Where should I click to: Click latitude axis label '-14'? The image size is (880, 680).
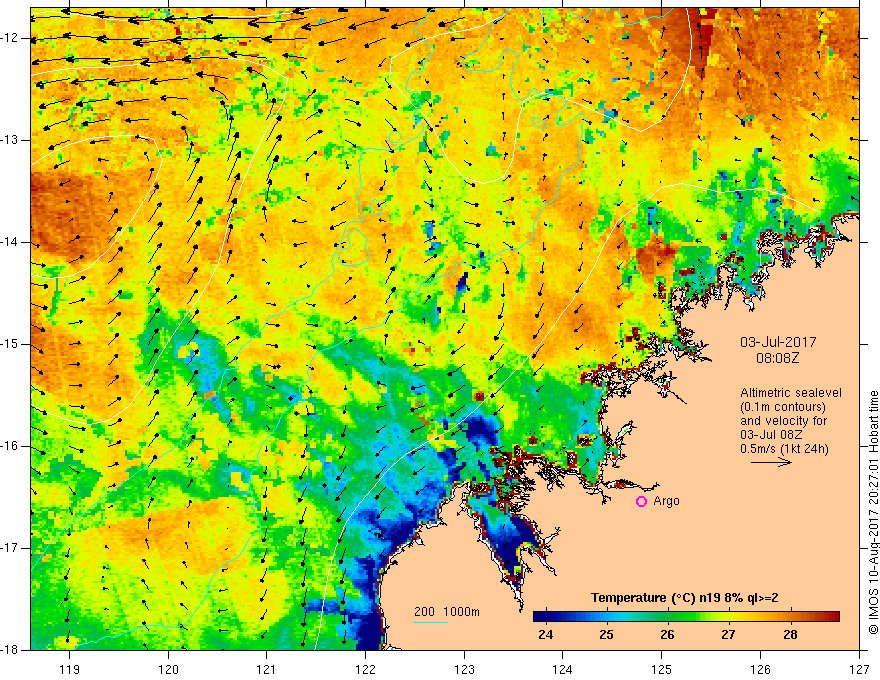(x=10, y=242)
